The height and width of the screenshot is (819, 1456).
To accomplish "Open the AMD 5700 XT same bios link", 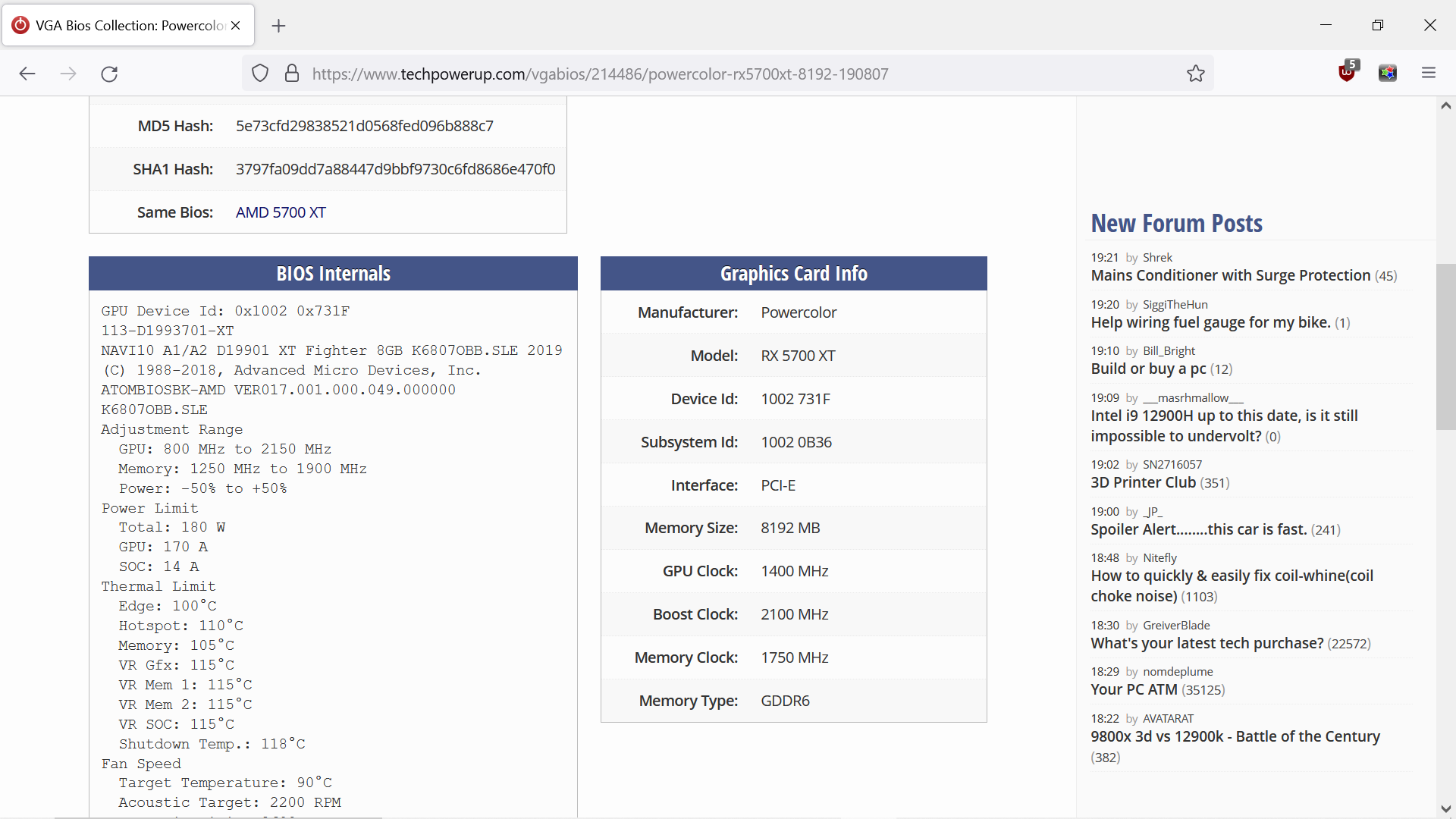I will click(x=281, y=212).
